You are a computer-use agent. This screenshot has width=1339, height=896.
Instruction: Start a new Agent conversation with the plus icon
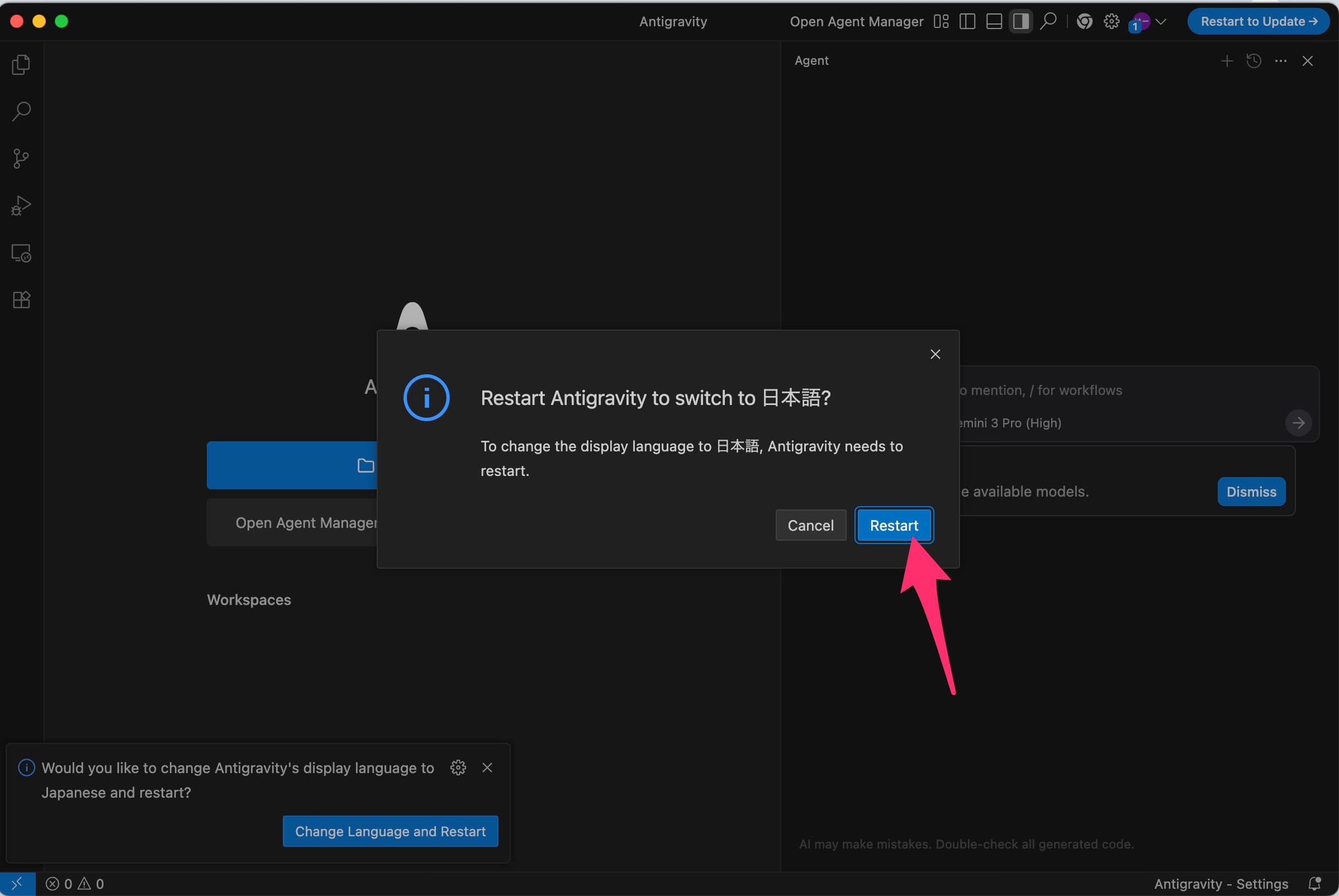[1227, 60]
